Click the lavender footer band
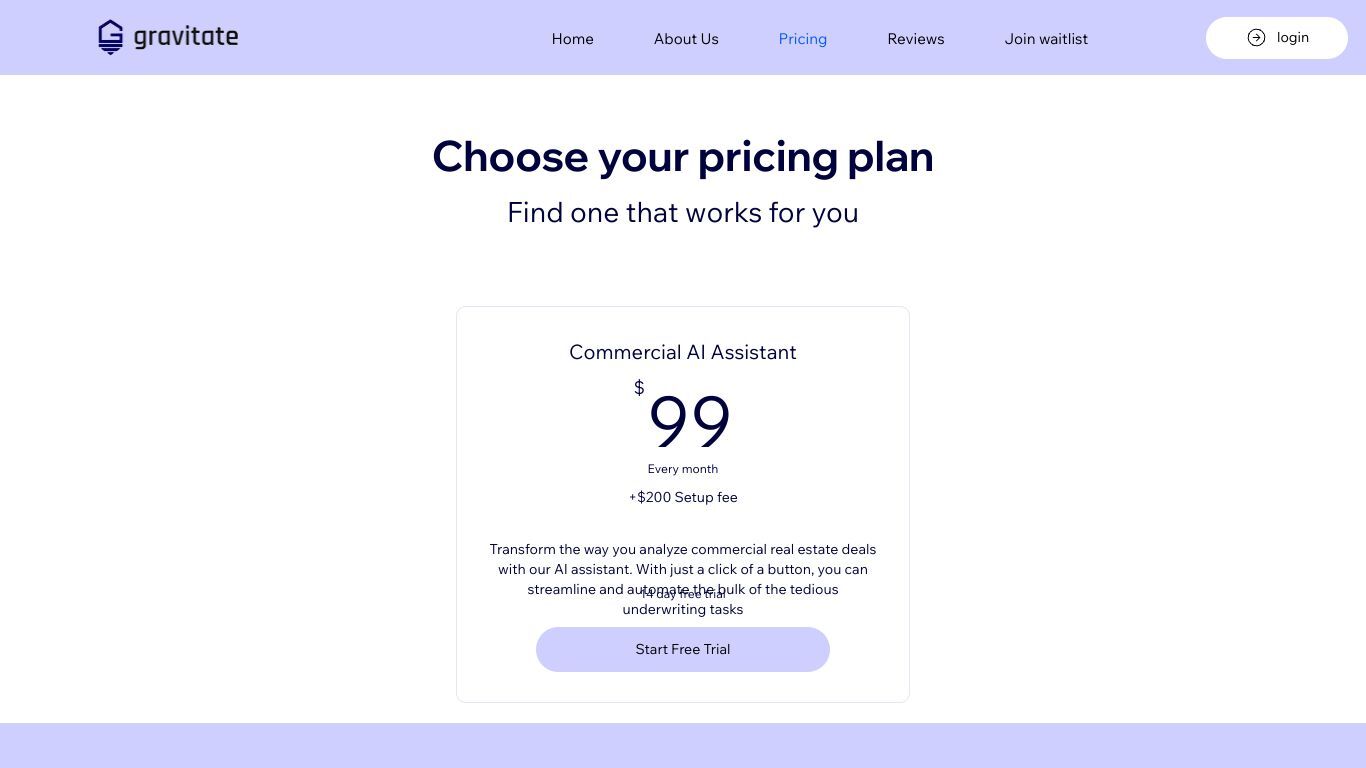 [x=683, y=745]
